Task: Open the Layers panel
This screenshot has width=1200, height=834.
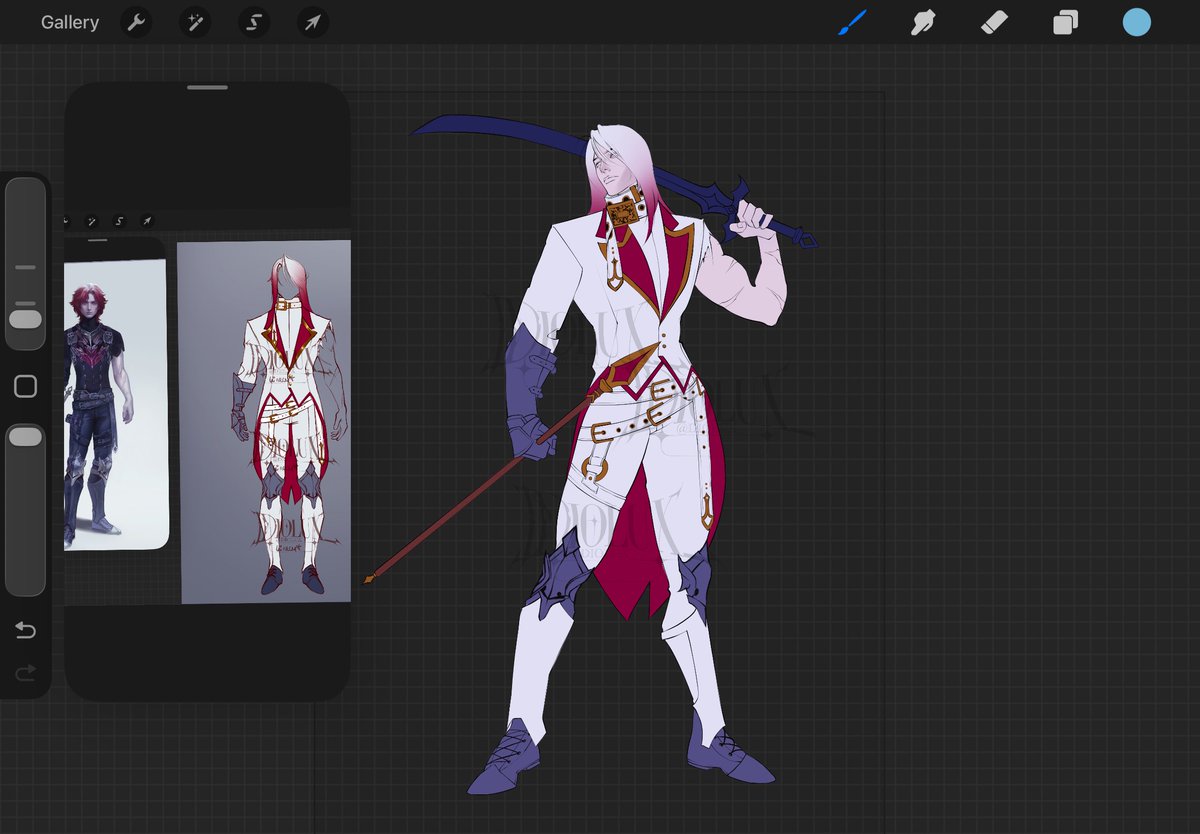Action: coord(1066,22)
